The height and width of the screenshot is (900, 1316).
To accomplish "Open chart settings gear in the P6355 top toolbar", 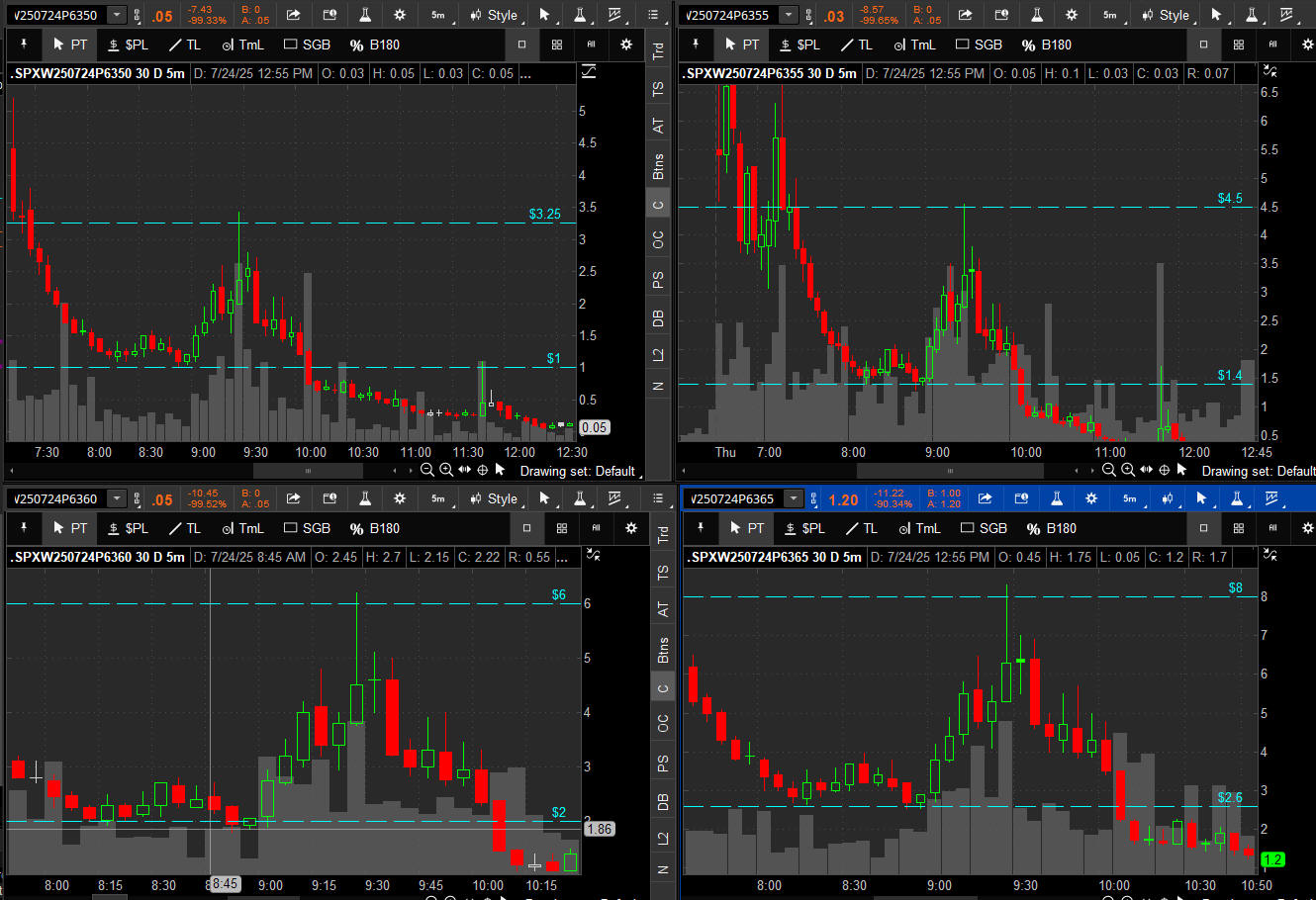I will click(x=1072, y=15).
